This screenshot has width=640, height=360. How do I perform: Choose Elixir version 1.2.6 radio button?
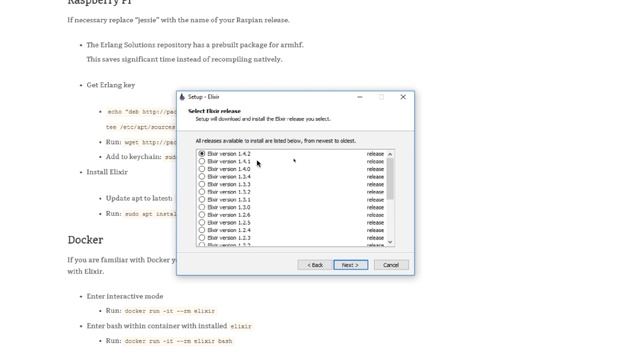click(x=202, y=215)
